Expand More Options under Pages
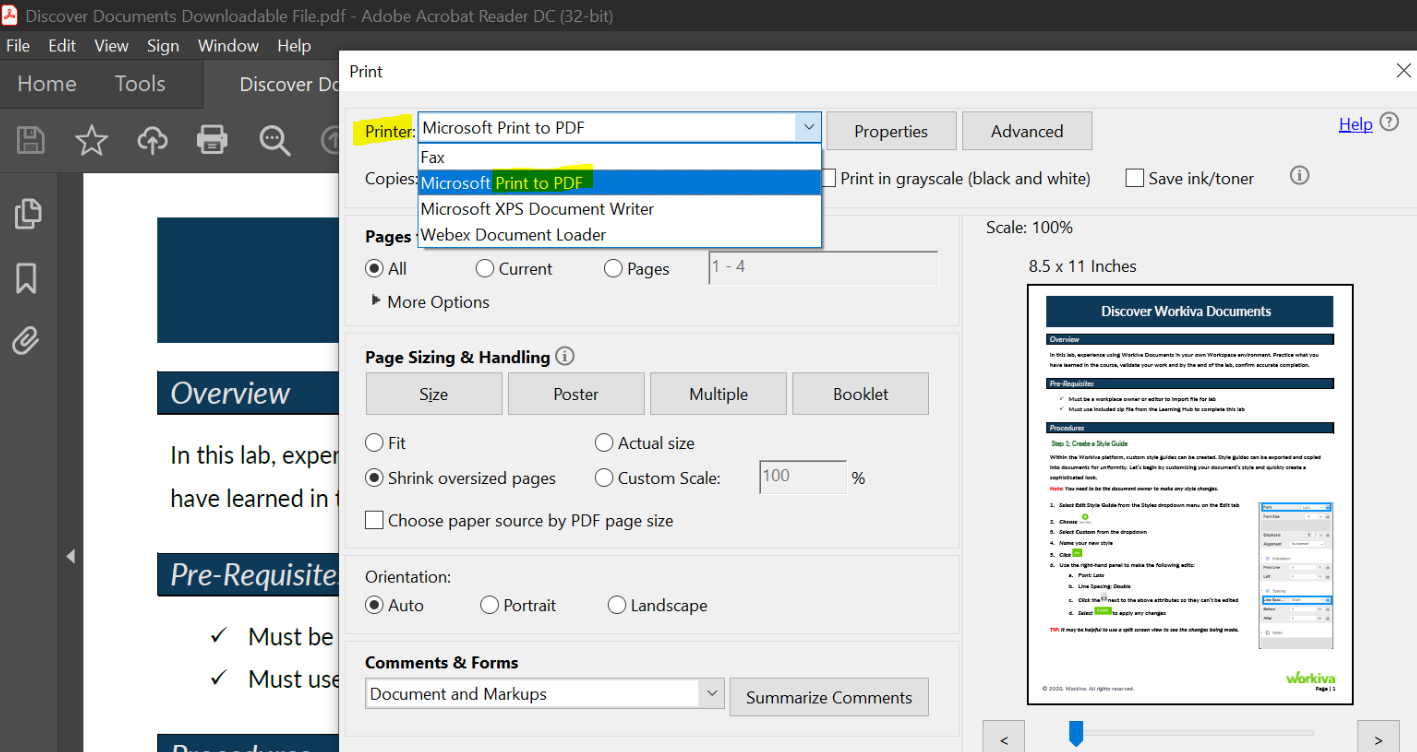 click(430, 302)
